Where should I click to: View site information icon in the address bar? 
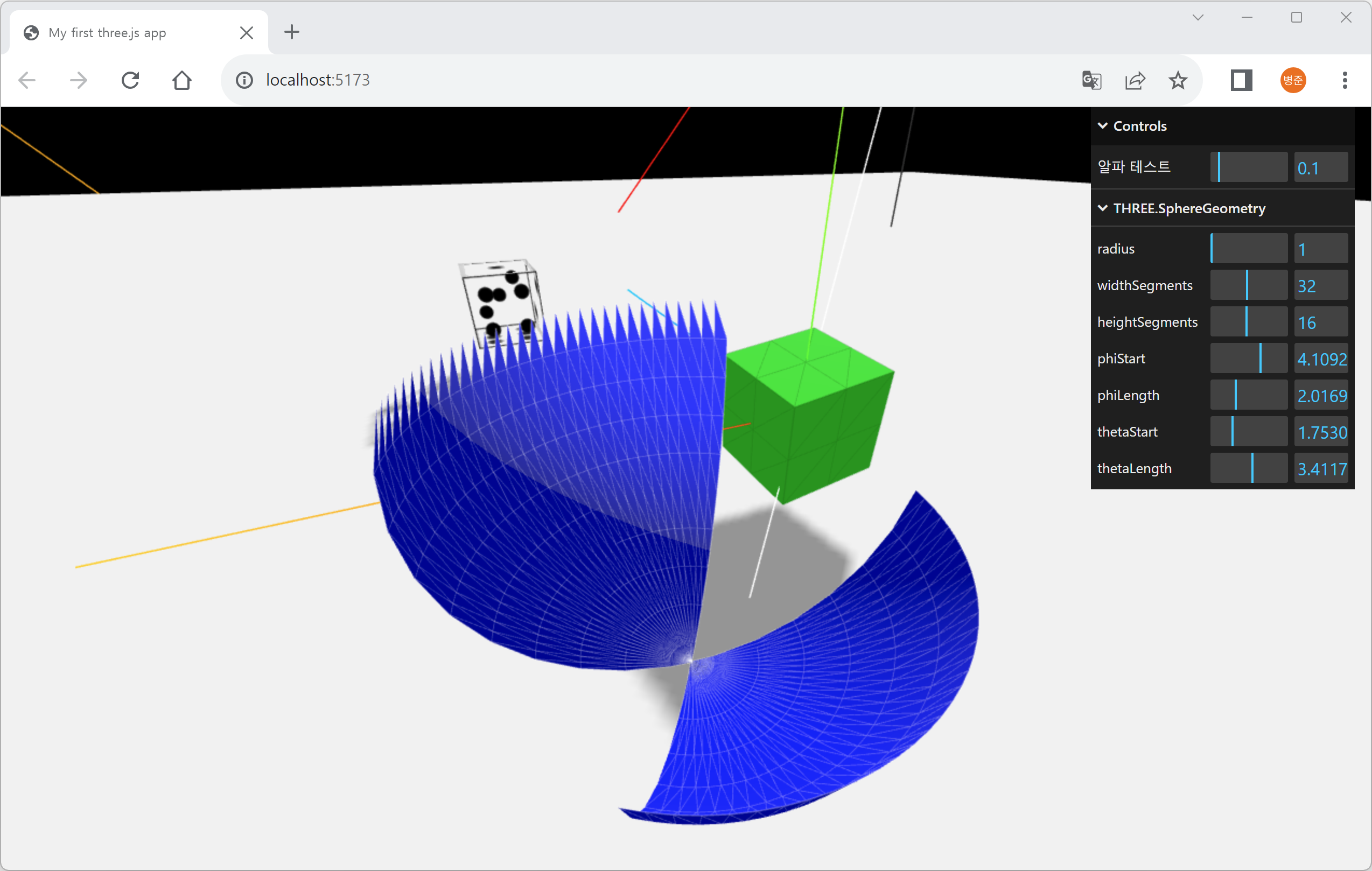(x=244, y=80)
